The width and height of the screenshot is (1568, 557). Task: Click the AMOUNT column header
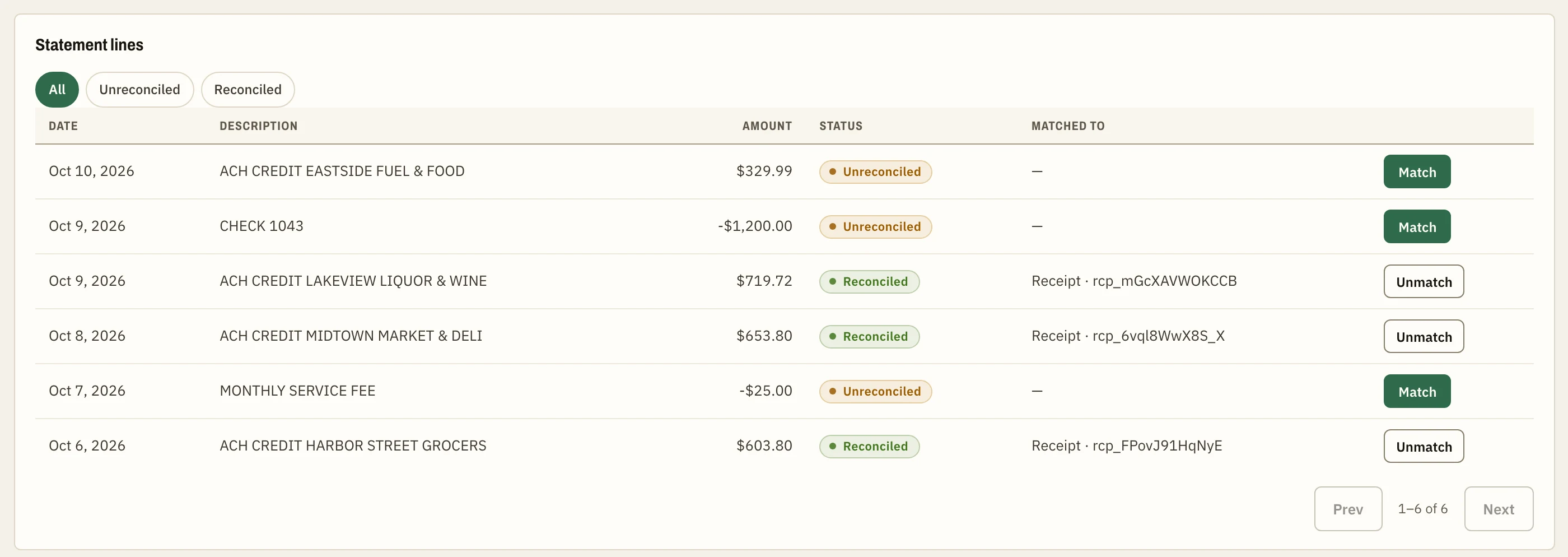[x=767, y=126]
